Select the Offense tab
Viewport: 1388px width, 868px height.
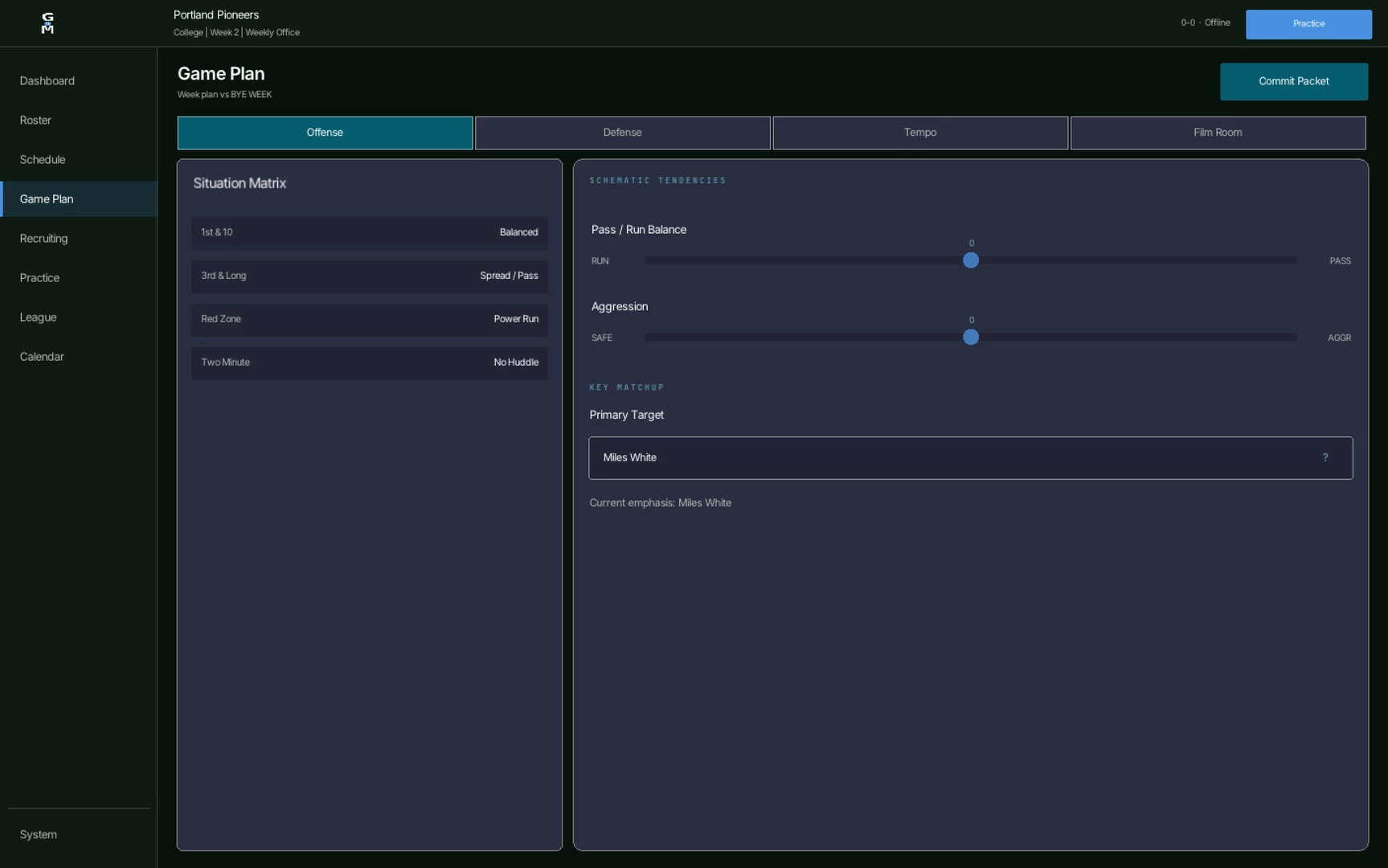tap(325, 133)
